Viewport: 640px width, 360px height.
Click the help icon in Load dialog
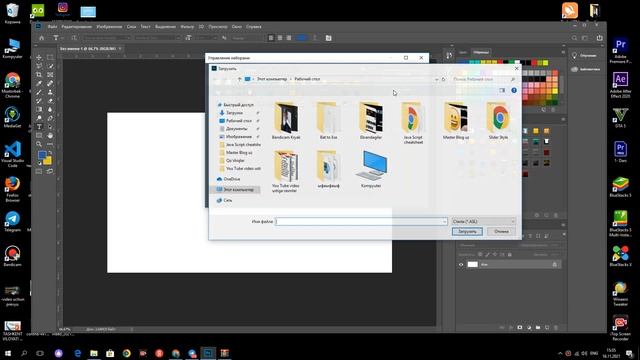[x=514, y=90]
